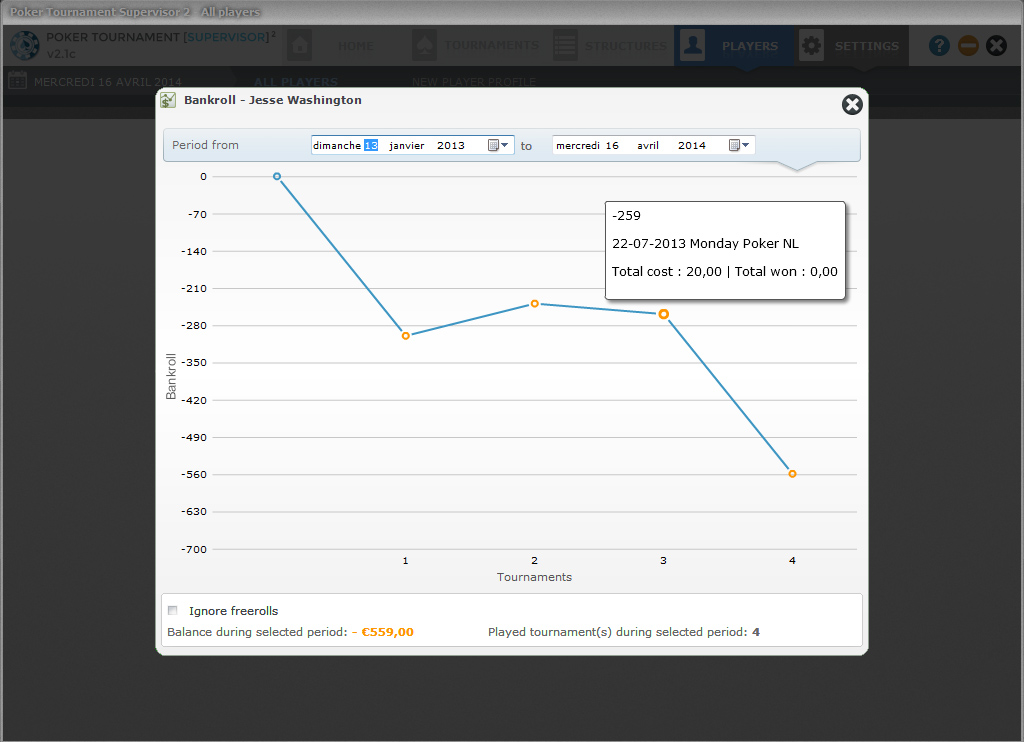The image size is (1024, 742).
Task: Open the start date calendar dropdown
Action: pyautogui.click(x=499, y=145)
